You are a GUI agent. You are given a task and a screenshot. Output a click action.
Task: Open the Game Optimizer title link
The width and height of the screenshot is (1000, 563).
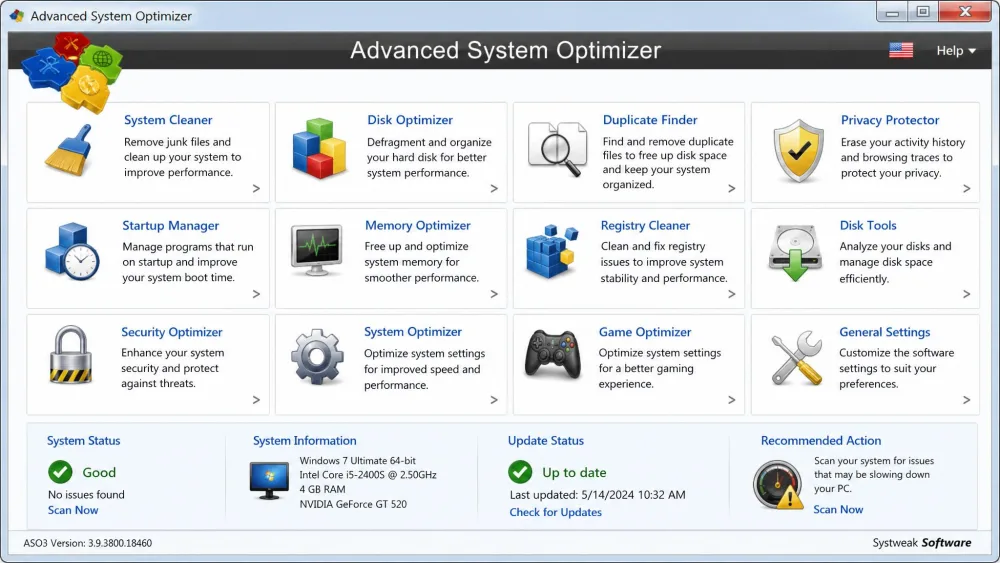click(645, 332)
